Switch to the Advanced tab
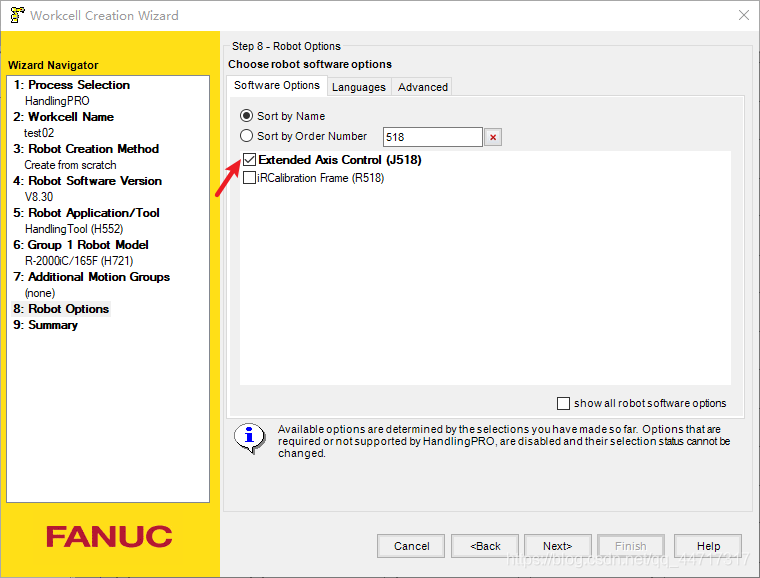 pyautogui.click(x=423, y=87)
